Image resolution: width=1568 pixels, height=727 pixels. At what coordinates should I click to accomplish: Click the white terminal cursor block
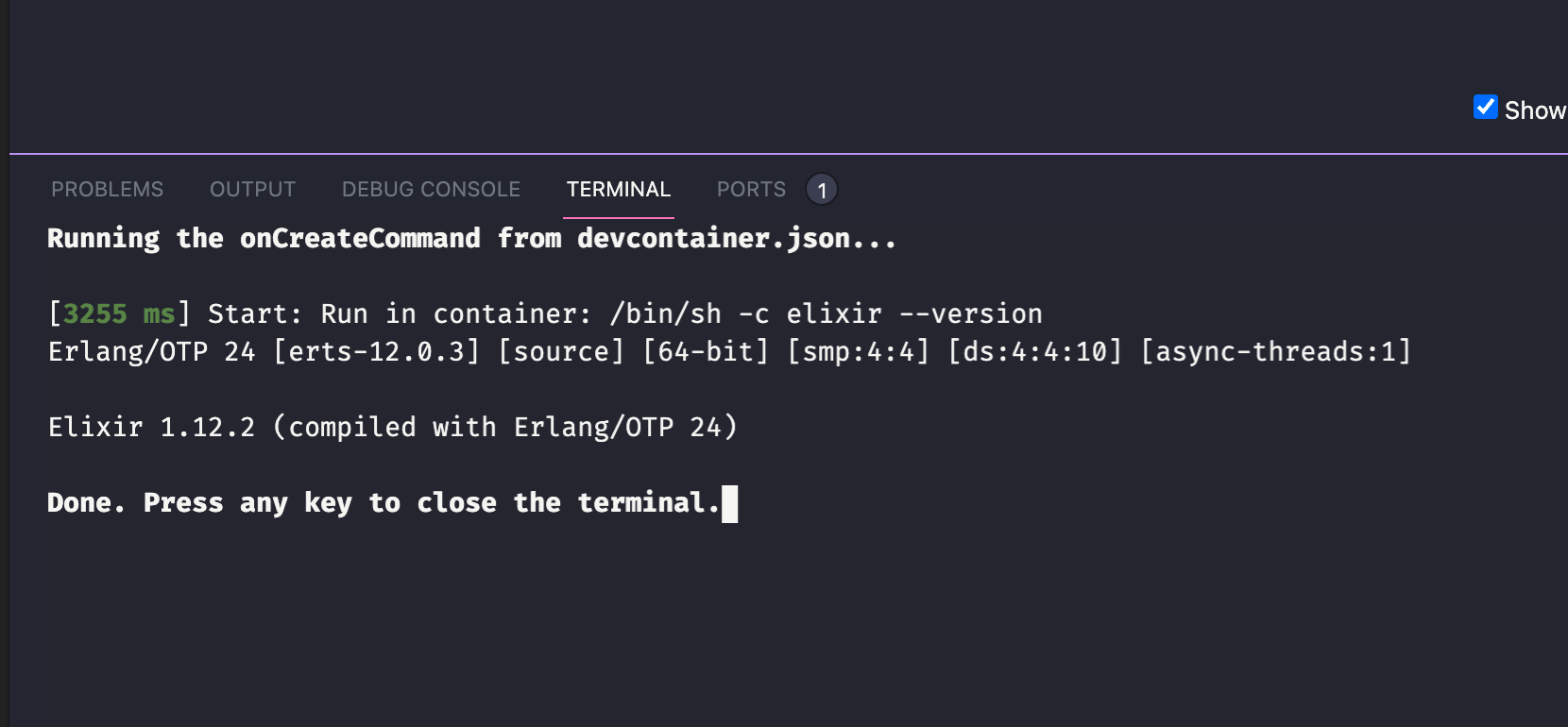coord(729,503)
